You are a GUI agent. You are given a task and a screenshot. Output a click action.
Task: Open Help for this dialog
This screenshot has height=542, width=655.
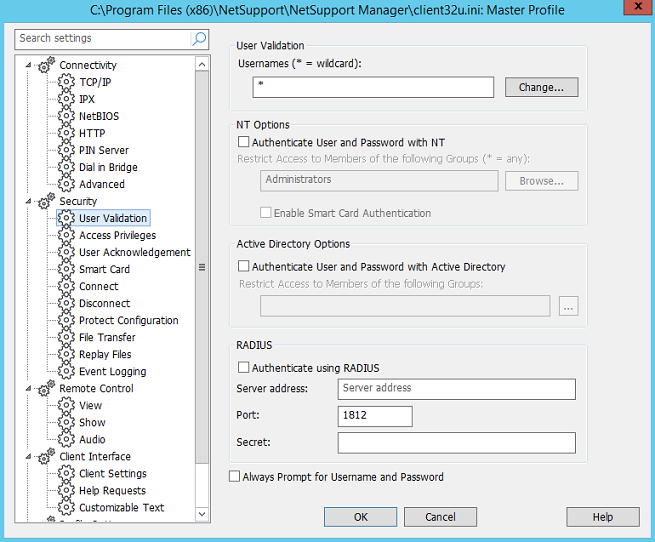(x=603, y=517)
